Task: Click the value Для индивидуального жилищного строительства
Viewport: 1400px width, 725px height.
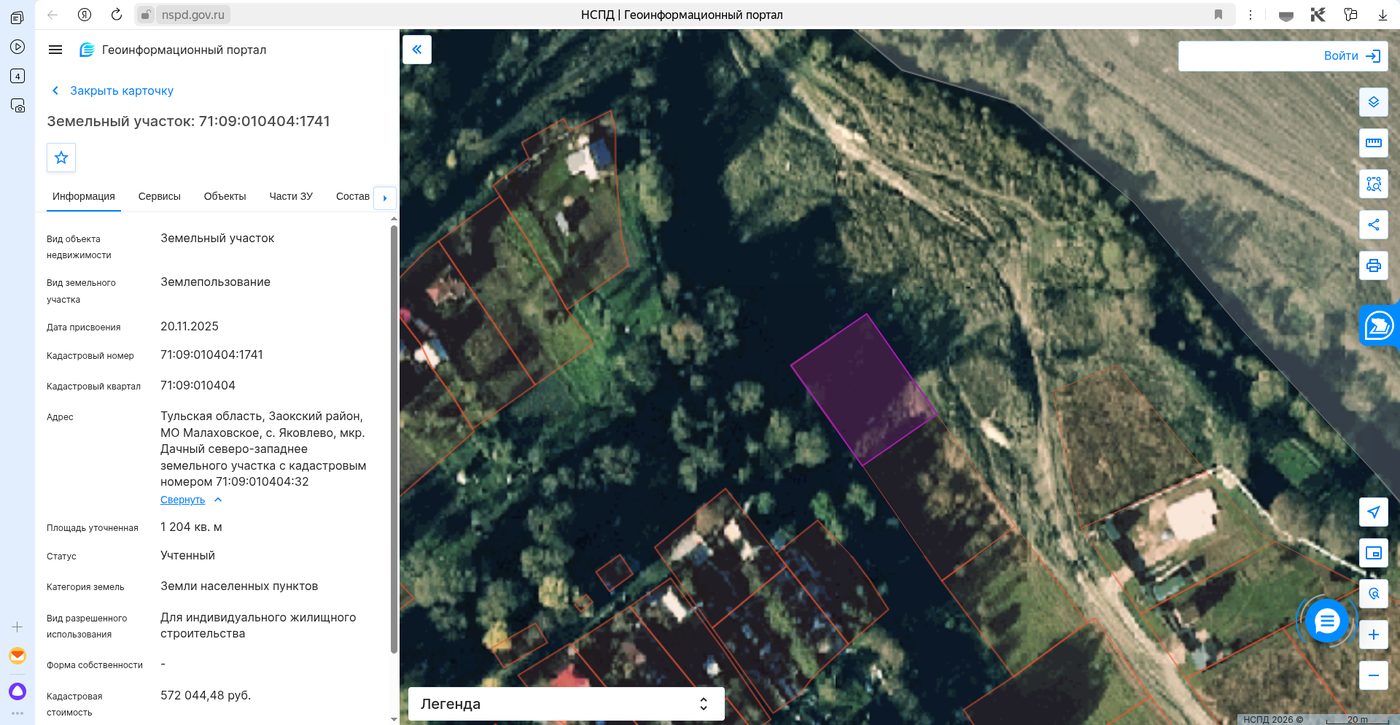Action: click(x=258, y=626)
